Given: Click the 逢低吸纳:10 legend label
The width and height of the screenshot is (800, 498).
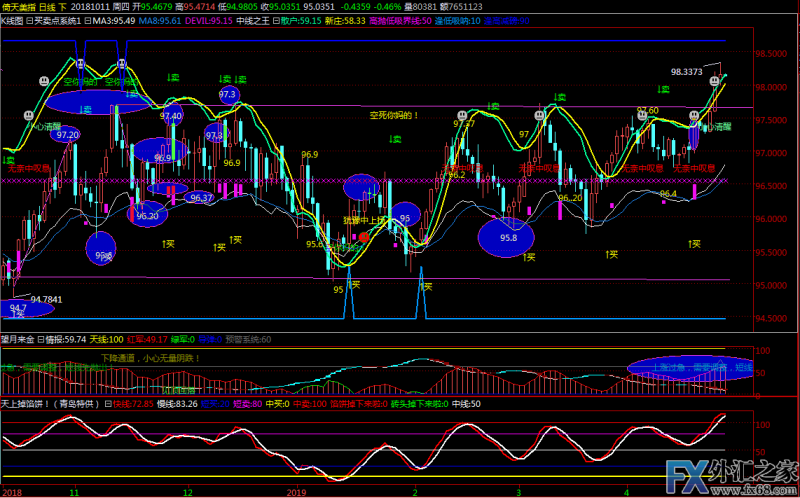Looking at the screenshot, I should tap(457, 21).
